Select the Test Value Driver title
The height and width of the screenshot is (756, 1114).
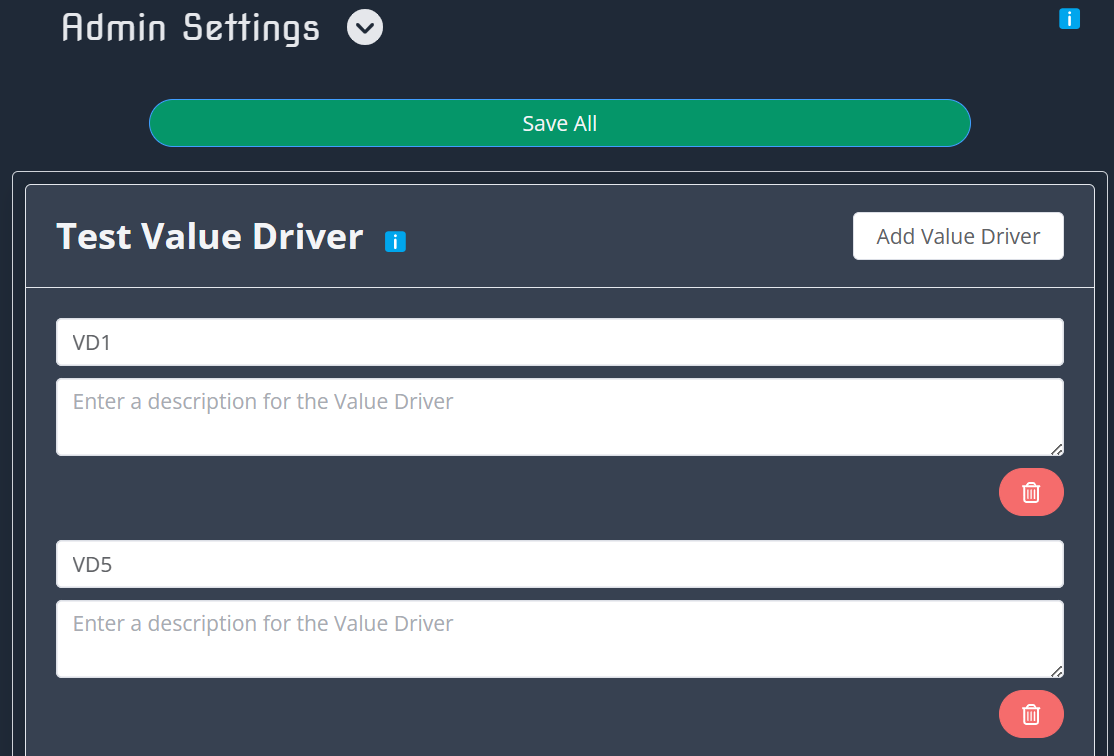click(x=209, y=236)
